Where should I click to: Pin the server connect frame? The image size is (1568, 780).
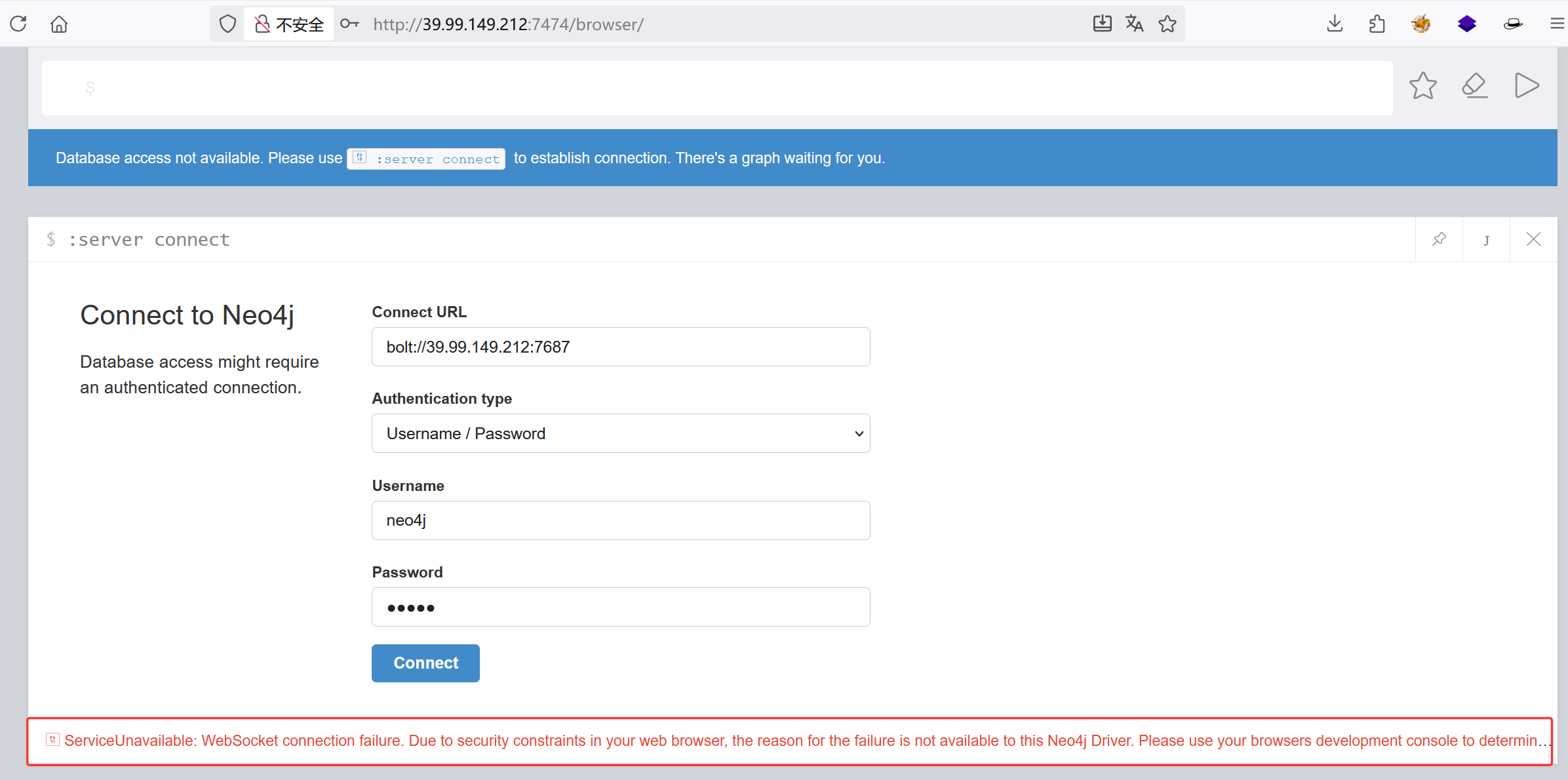[x=1439, y=239]
